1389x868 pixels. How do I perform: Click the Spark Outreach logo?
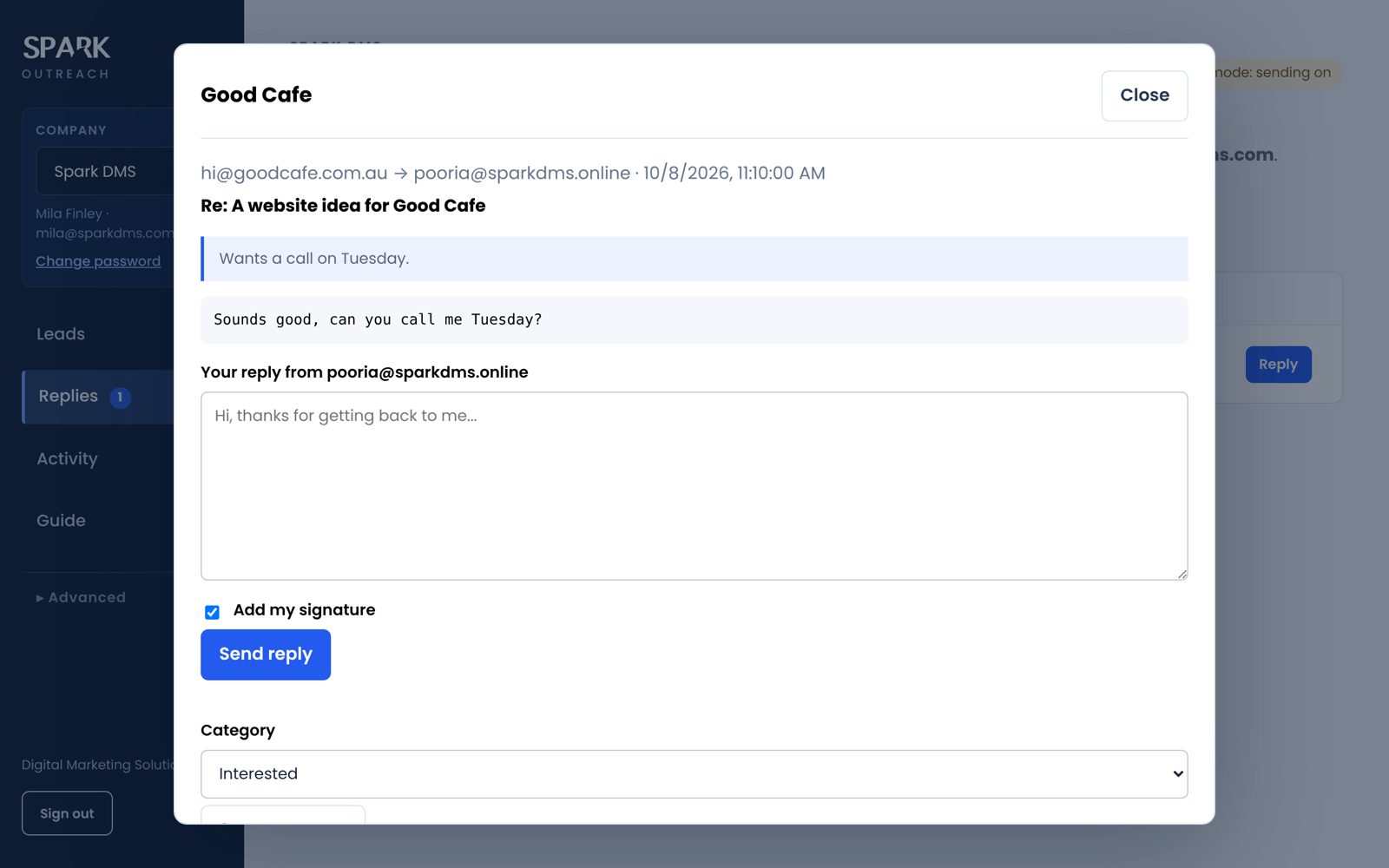66,57
